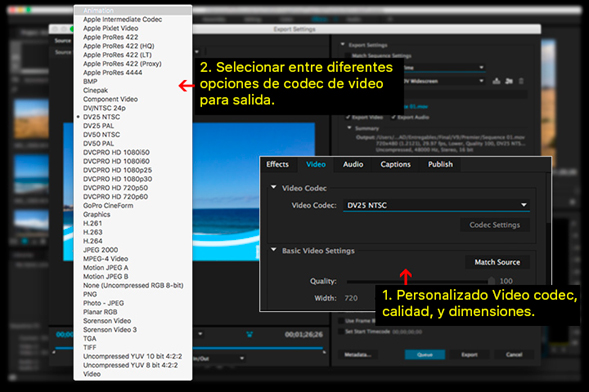Choose DVCPRO HD 720p60 codec
Image resolution: width=589 pixels, height=392 pixels.
click(x=133, y=196)
